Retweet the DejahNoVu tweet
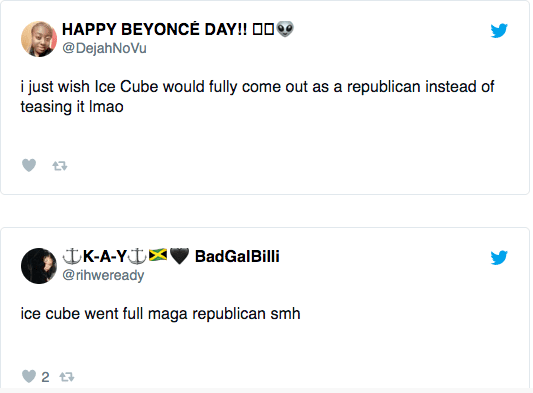Image resolution: width=533 pixels, height=393 pixels. pyautogui.click(x=60, y=166)
